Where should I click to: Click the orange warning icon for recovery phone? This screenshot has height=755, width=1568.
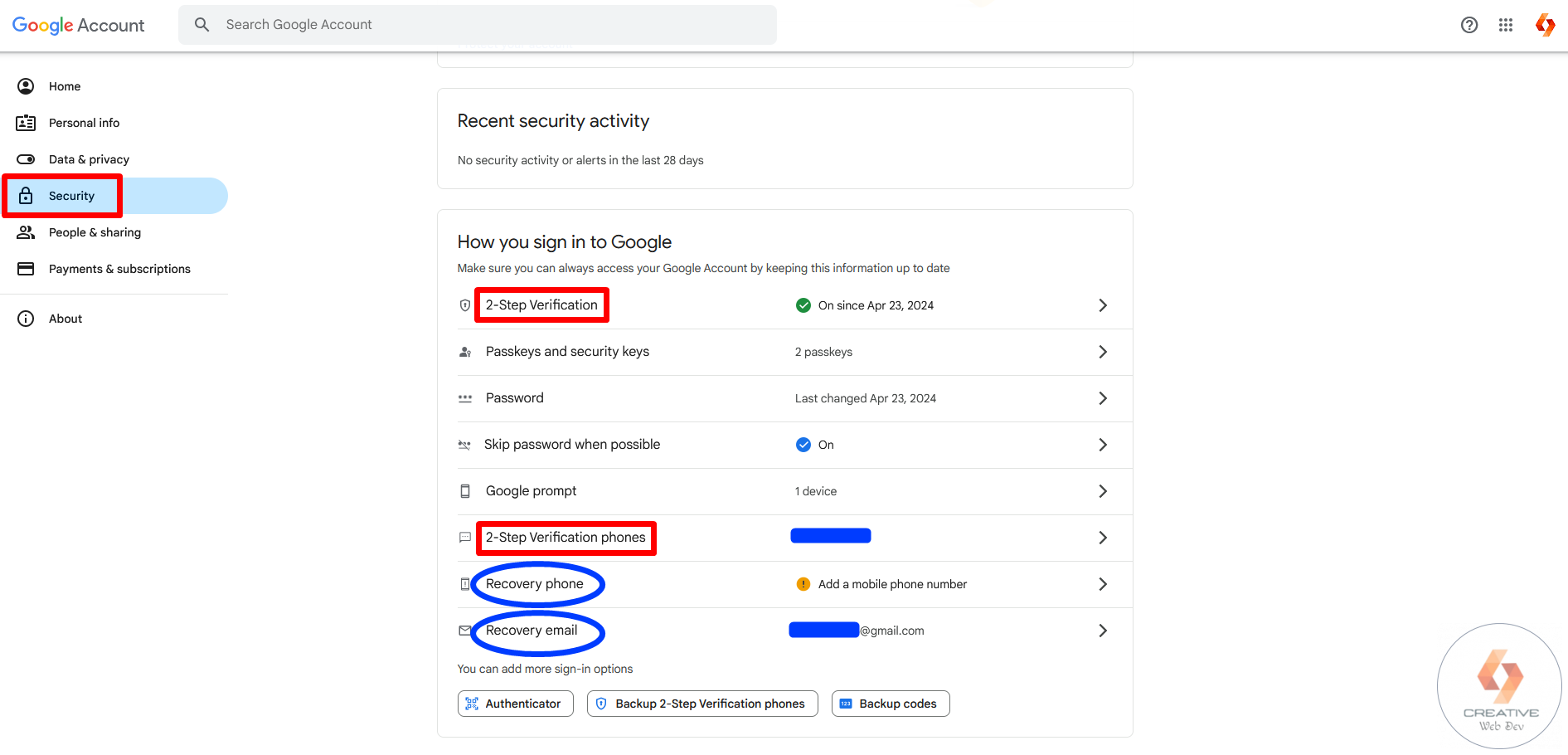803,584
